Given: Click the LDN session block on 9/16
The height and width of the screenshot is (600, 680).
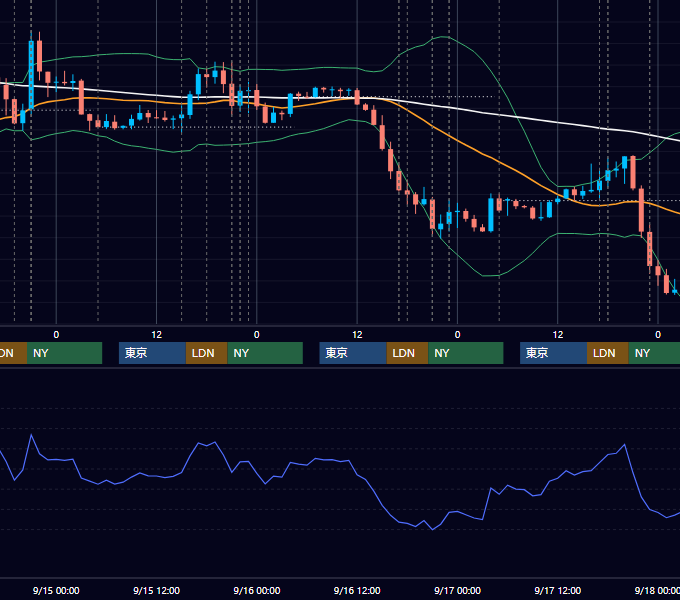Looking at the screenshot, I should coord(407,353).
